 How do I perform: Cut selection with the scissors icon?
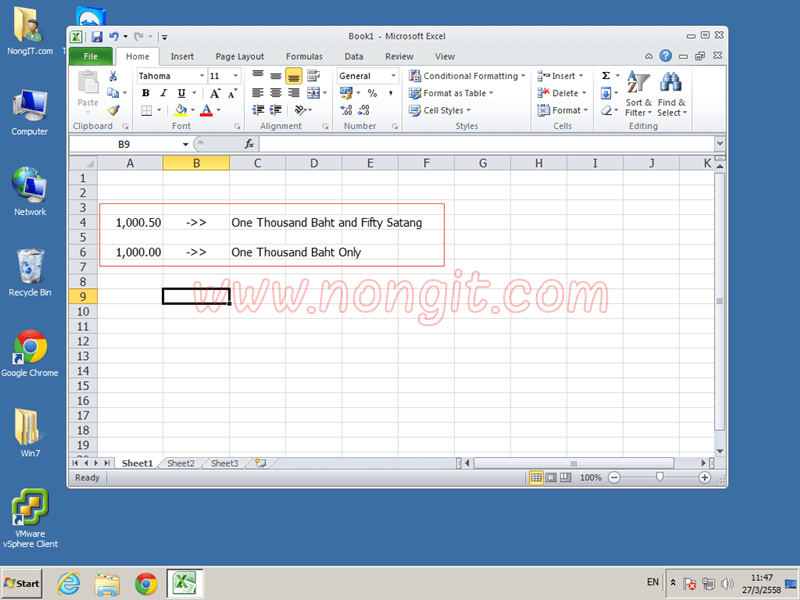pyautogui.click(x=113, y=76)
